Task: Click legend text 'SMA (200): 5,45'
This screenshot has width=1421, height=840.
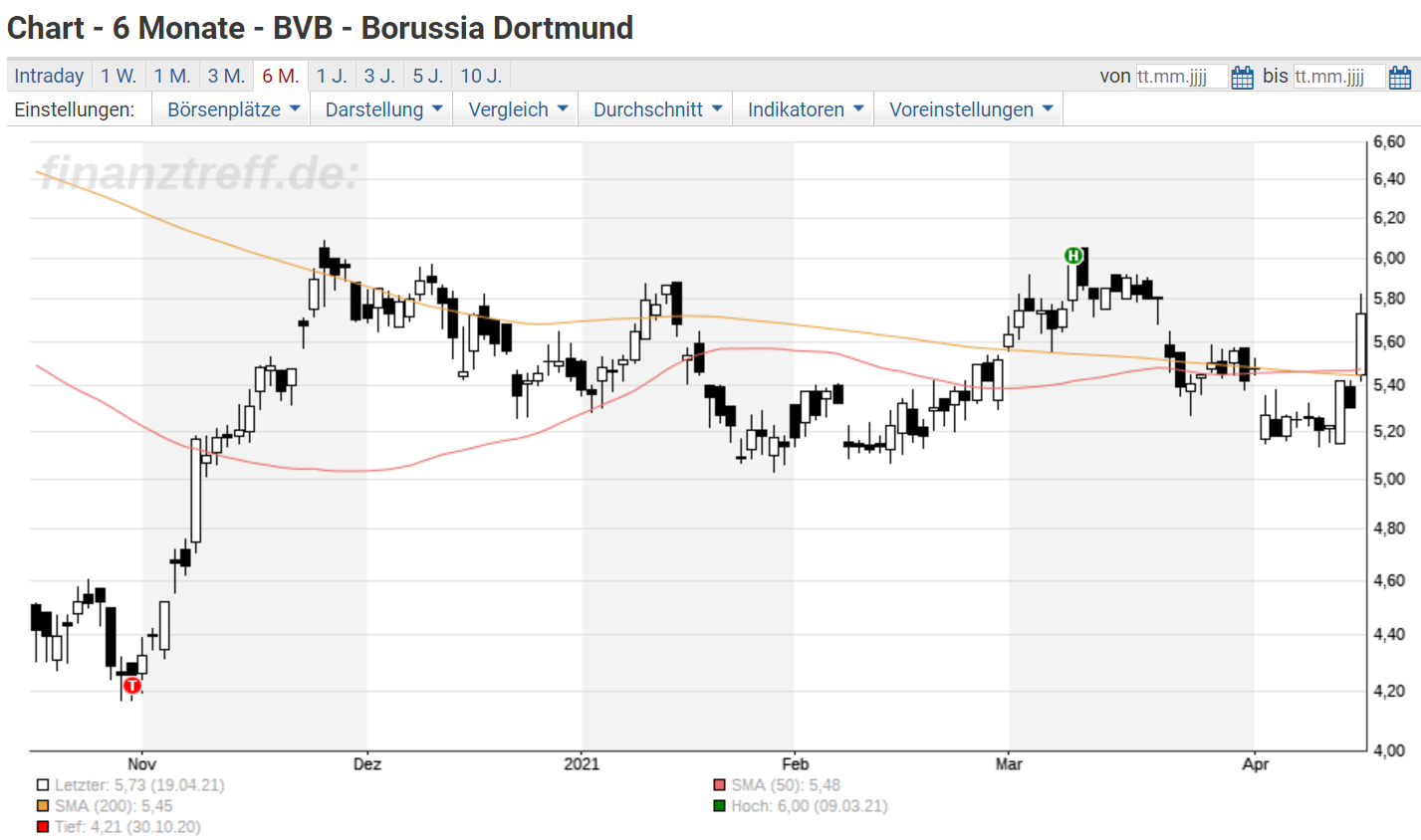Action: (x=114, y=806)
